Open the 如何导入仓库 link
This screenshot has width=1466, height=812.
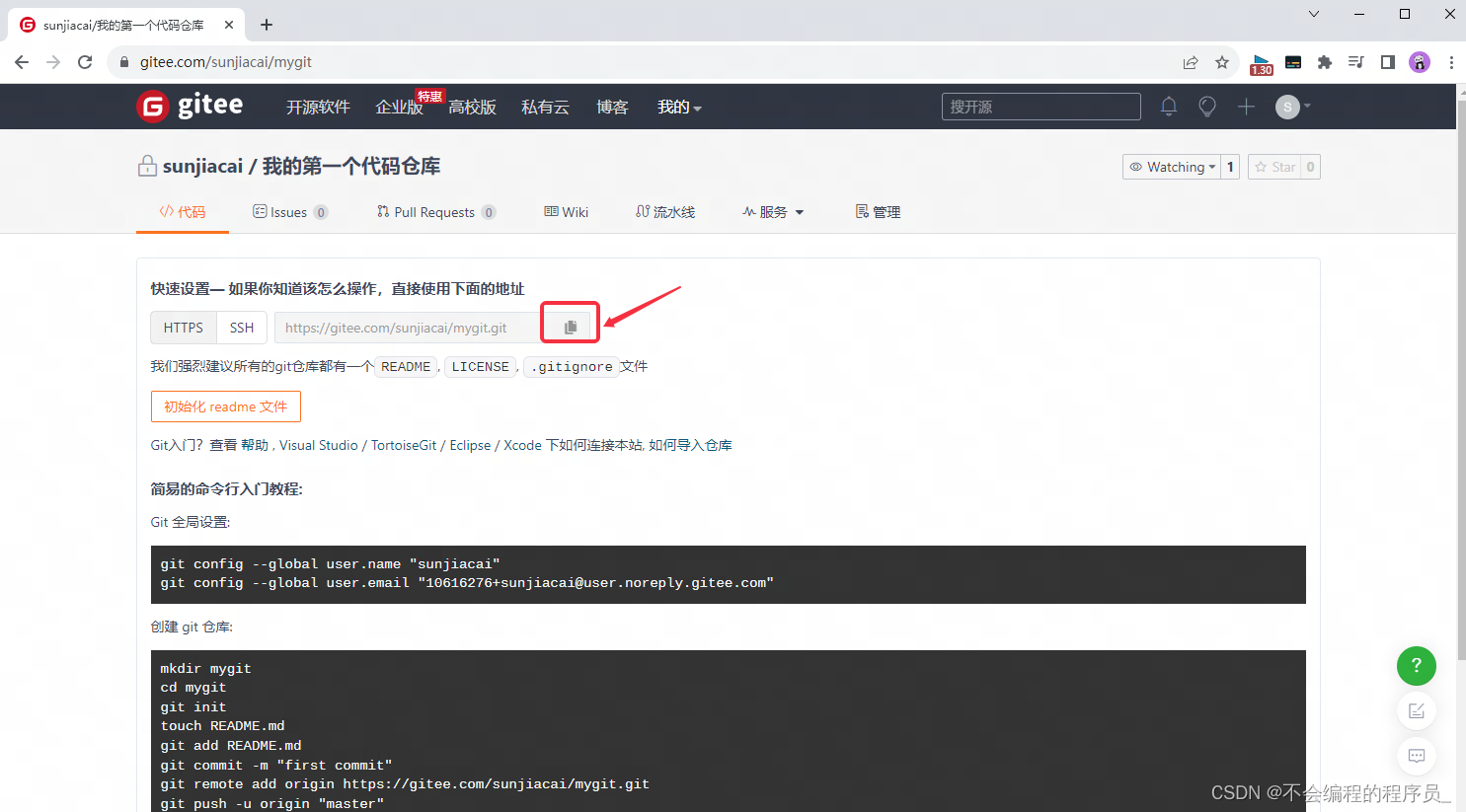[x=690, y=445]
